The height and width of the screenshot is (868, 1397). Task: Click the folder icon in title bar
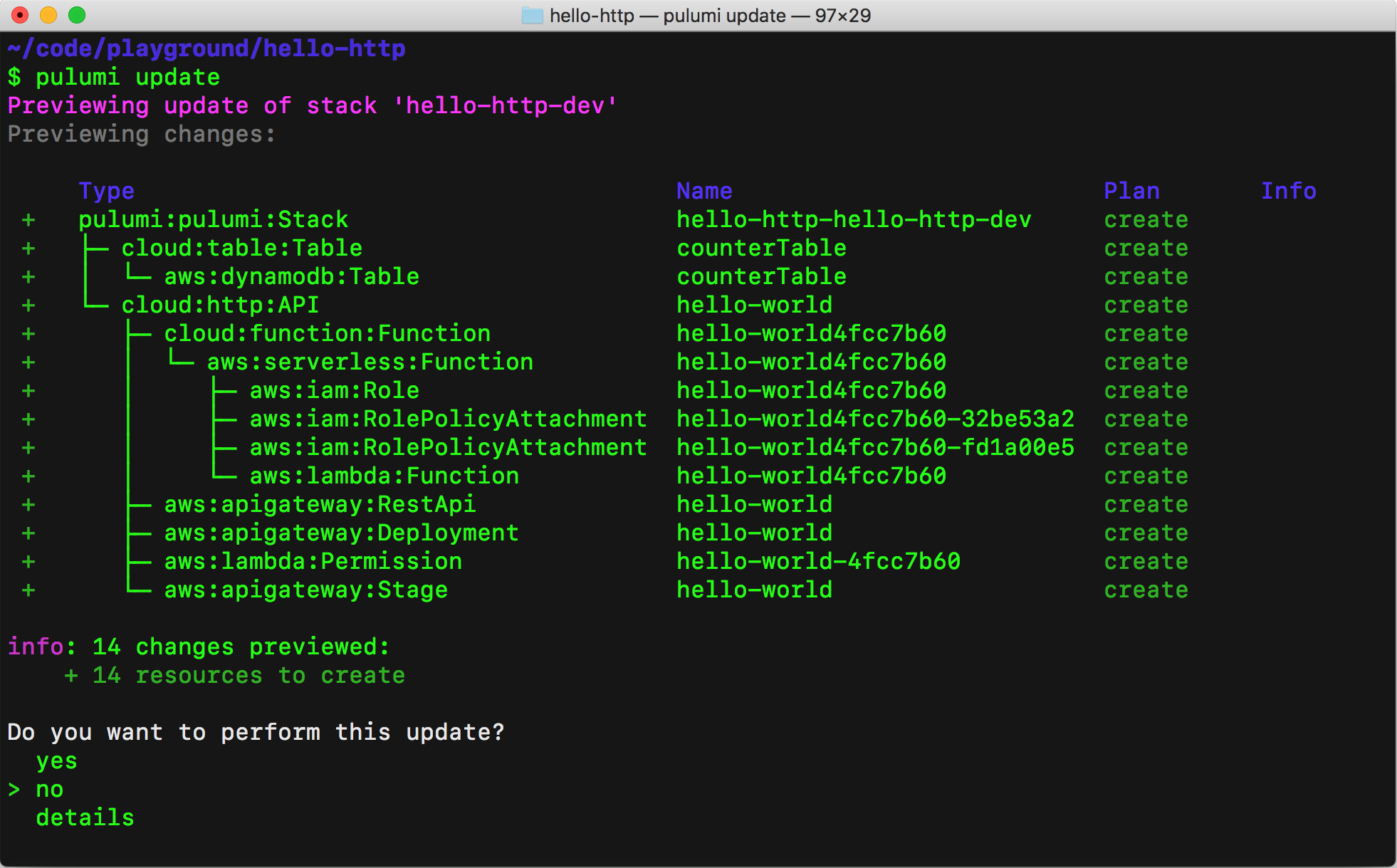tap(532, 15)
